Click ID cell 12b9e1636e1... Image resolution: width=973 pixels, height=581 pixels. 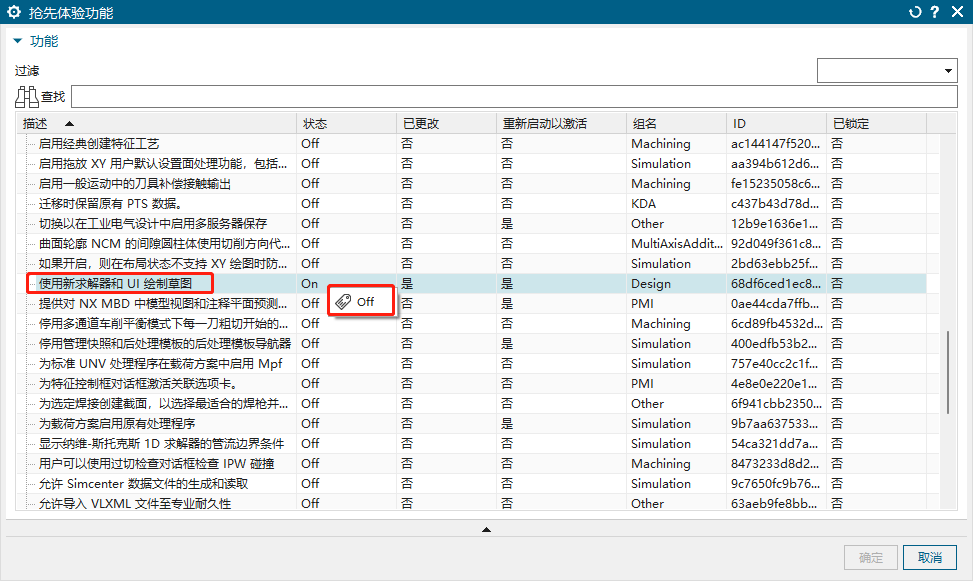774,223
